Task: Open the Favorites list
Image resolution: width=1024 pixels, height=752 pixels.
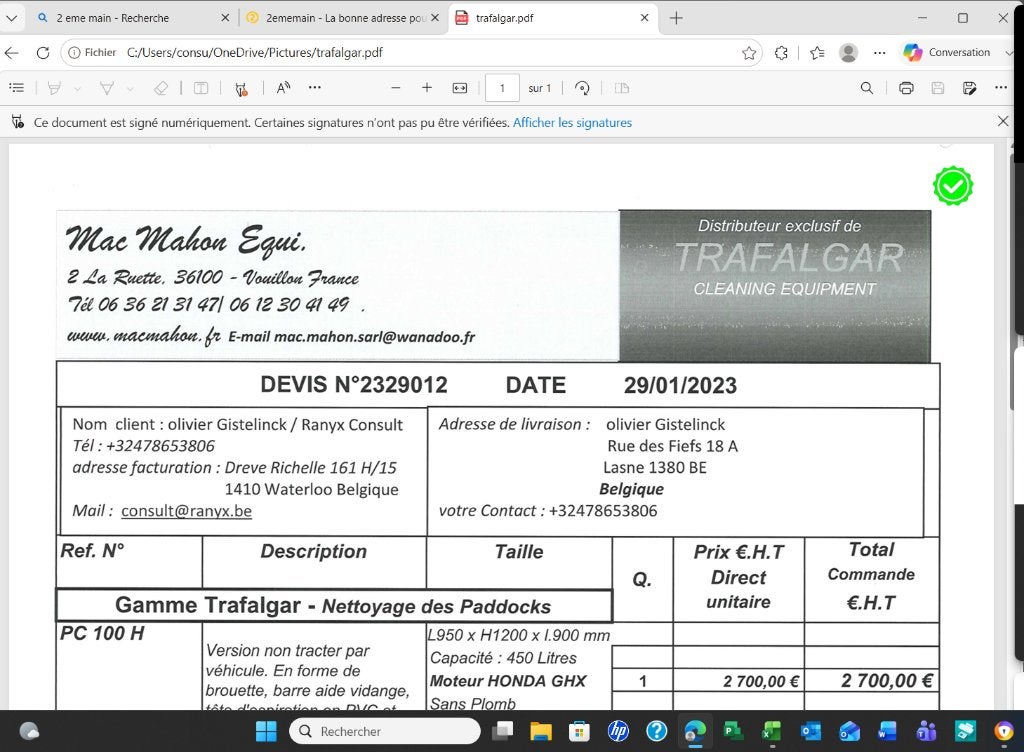Action: [x=817, y=53]
